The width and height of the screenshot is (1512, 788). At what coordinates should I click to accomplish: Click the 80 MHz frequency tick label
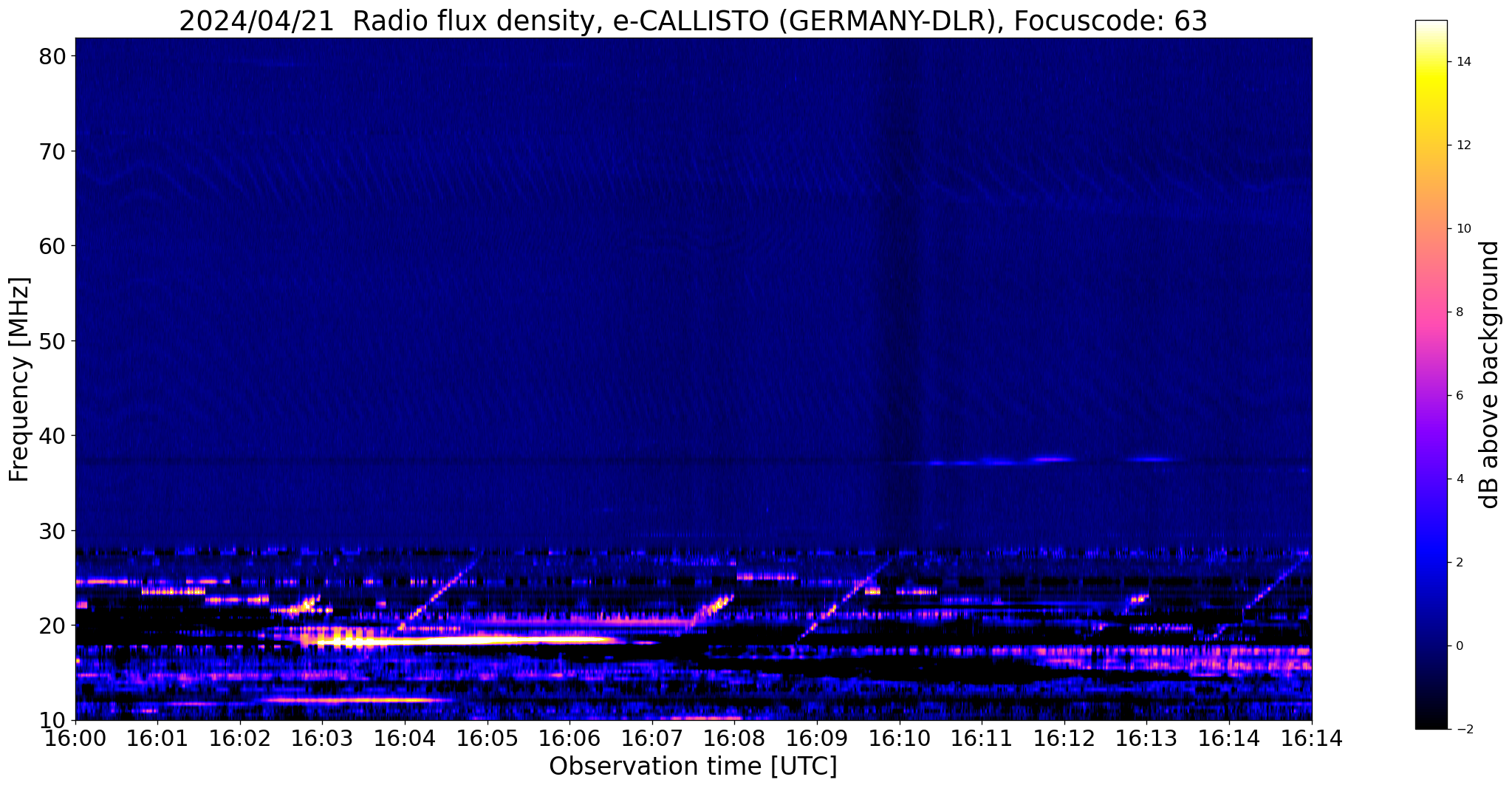coord(53,56)
